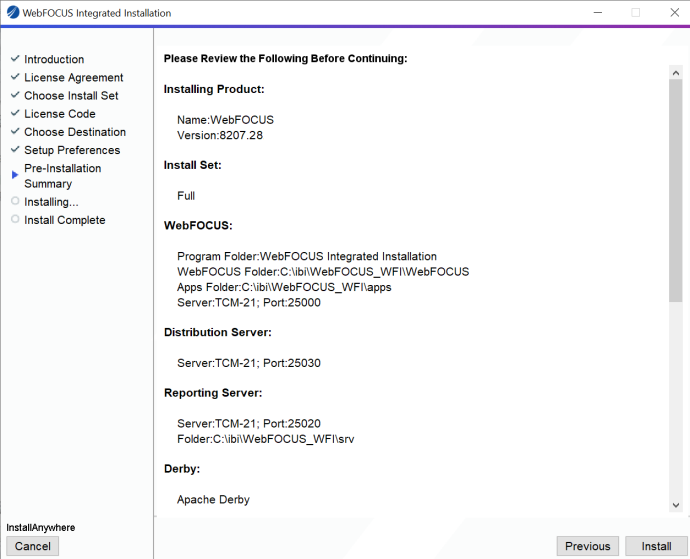Click the checkmark beside Setup Preferences
The width and height of the screenshot is (690, 559).
15,149
